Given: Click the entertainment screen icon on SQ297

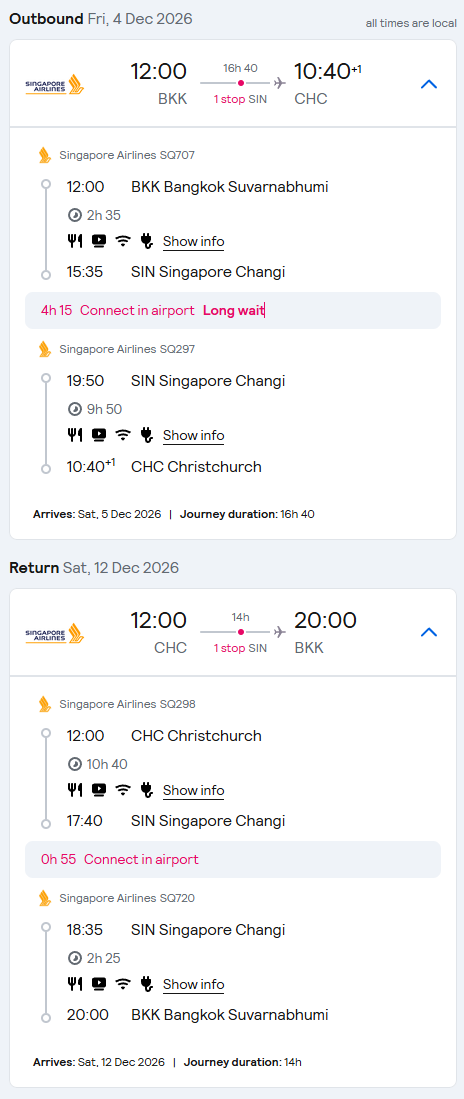Looking at the screenshot, I should (99, 435).
